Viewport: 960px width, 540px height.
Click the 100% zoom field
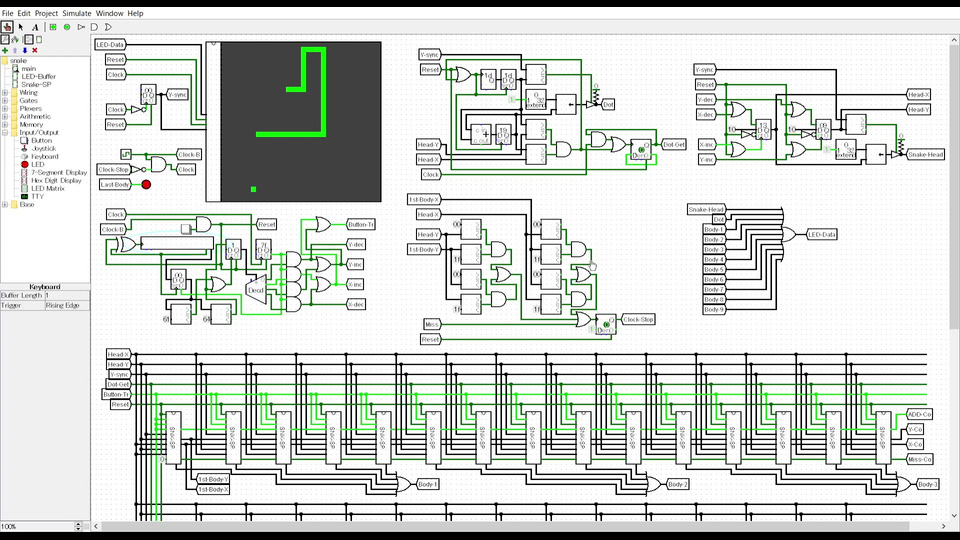[x=37, y=527]
